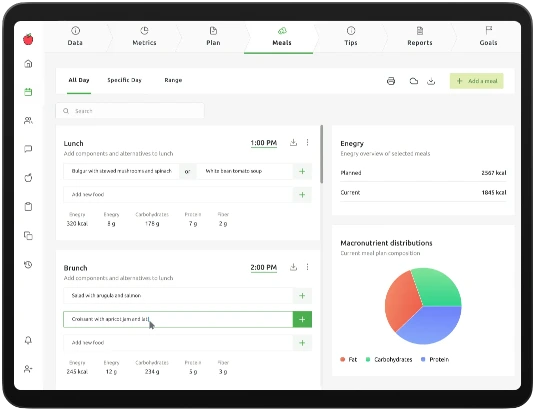This screenshot has height=411, width=535.
Task: Open Brunch meal three-dot menu
Action: [307, 267]
